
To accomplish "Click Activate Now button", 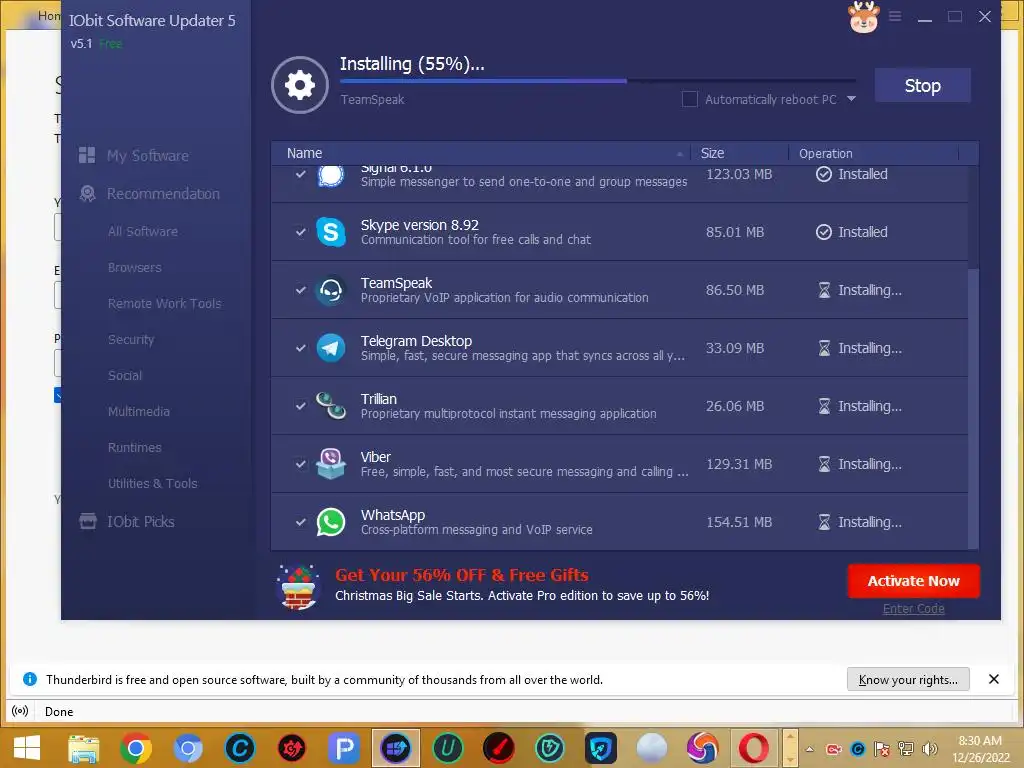I will pos(913,581).
